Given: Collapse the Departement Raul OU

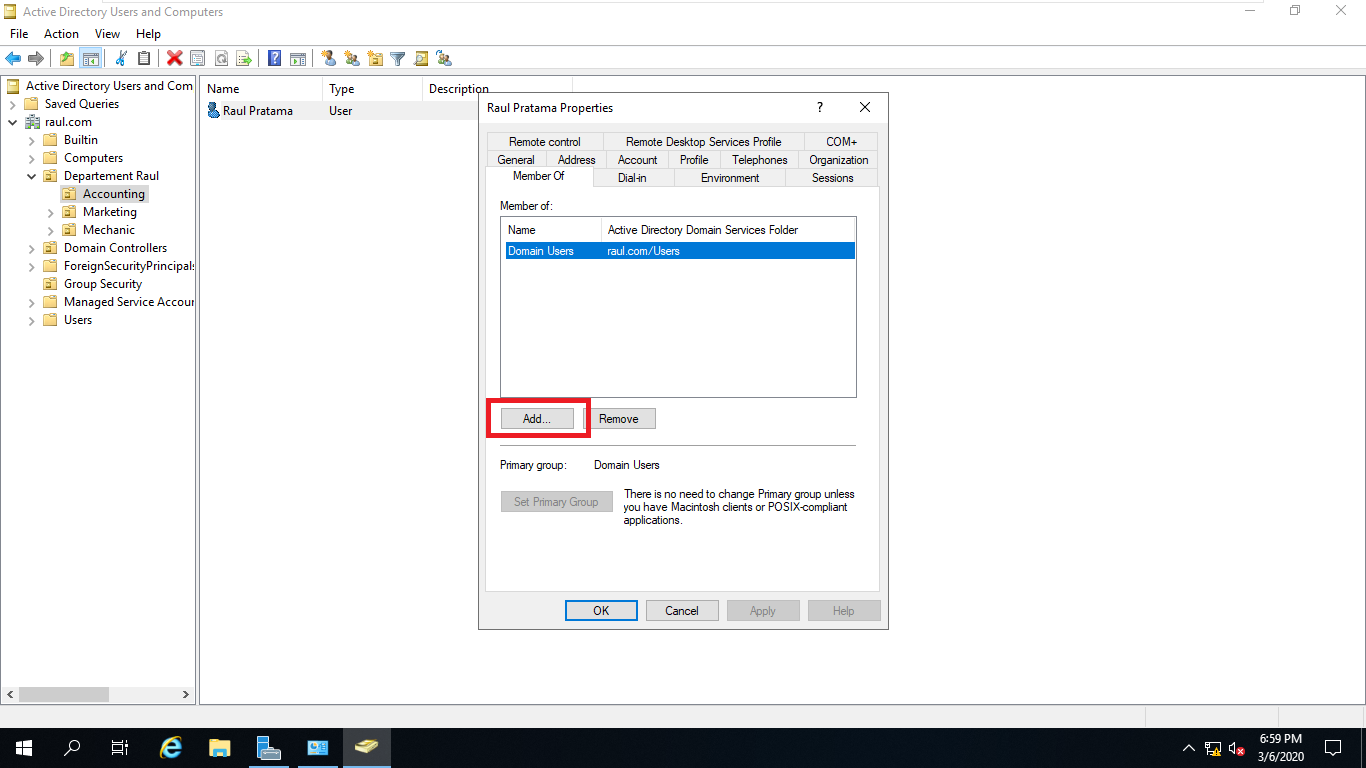Looking at the screenshot, I should click(x=31, y=176).
